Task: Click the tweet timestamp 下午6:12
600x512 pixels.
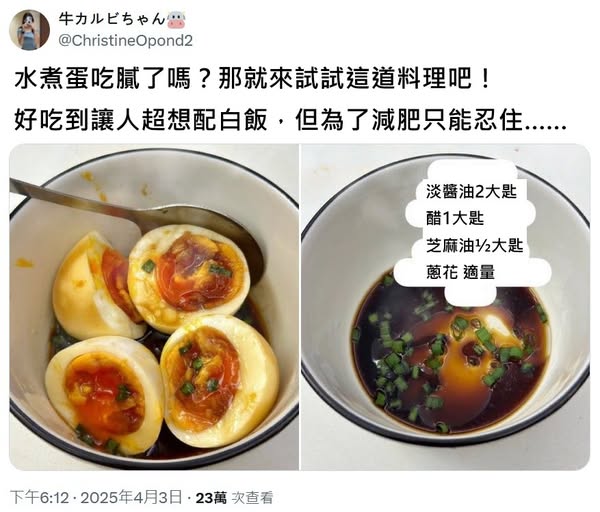Action: pyautogui.click(x=39, y=497)
